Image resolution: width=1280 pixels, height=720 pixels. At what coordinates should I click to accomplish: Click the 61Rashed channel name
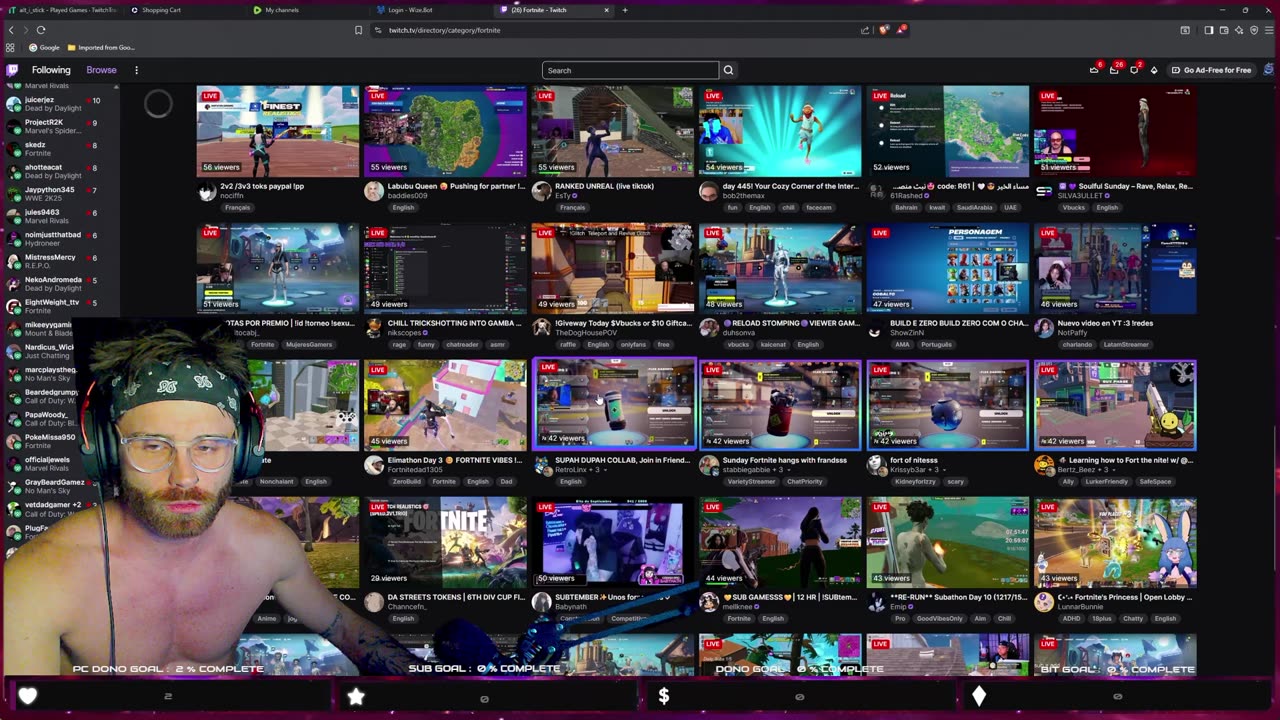point(908,196)
